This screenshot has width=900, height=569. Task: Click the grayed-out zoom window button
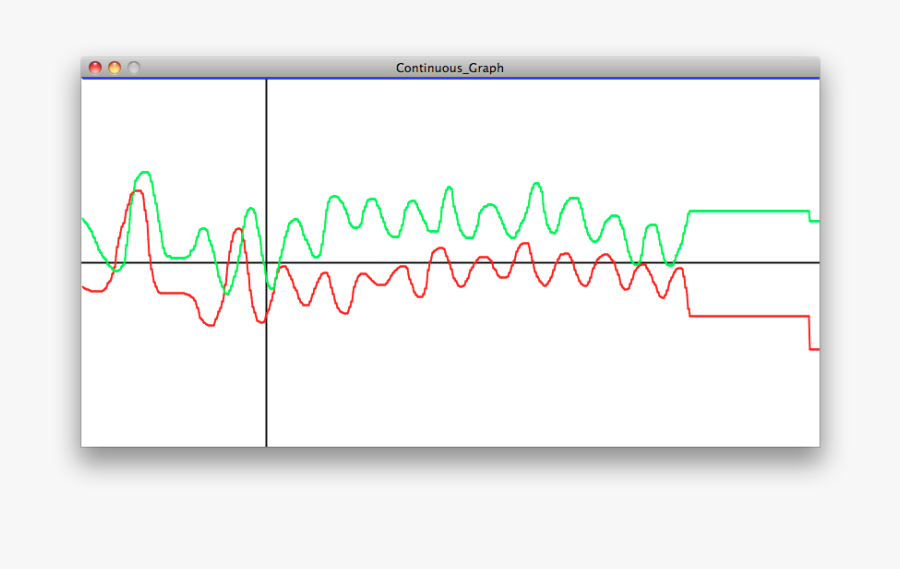(134, 68)
